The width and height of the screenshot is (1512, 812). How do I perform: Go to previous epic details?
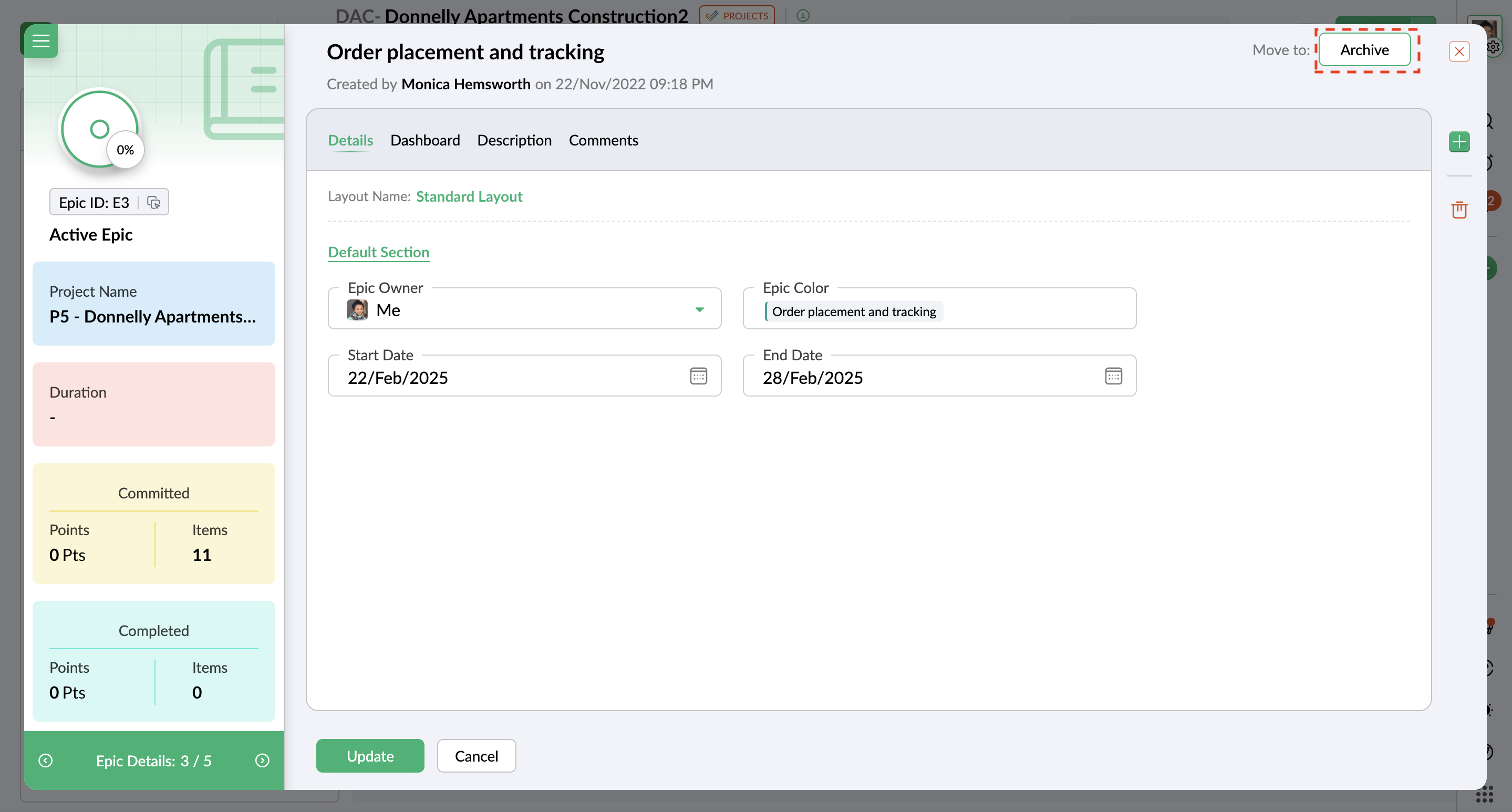pyautogui.click(x=46, y=761)
